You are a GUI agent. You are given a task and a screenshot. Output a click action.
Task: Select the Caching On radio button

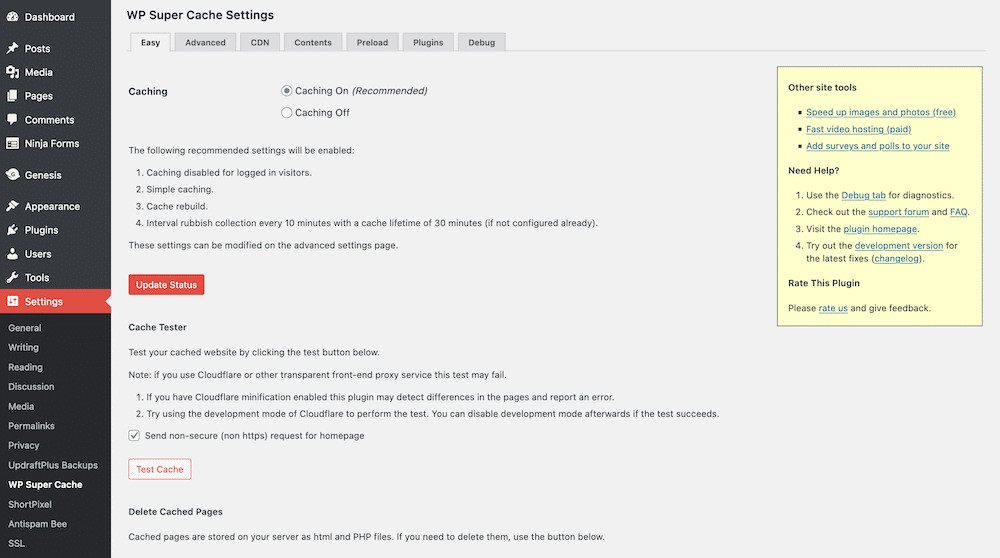coord(287,91)
